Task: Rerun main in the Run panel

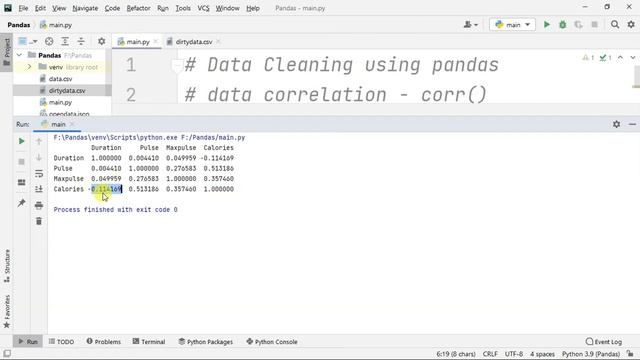Action: [x=22, y=141]
